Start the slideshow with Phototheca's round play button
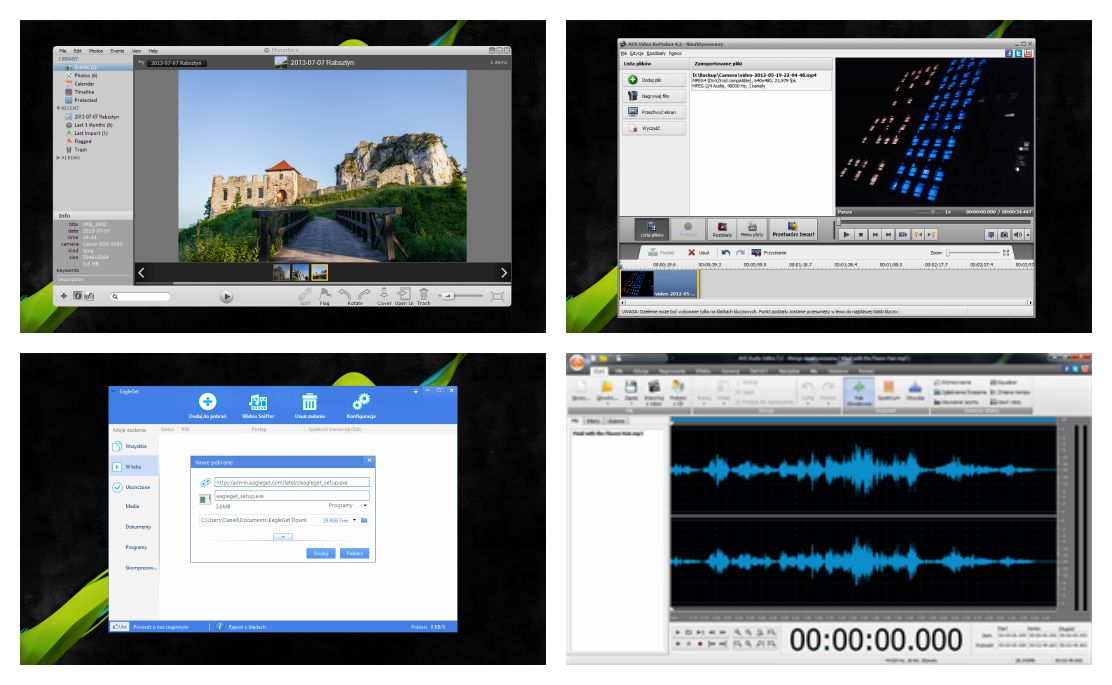 226,296
